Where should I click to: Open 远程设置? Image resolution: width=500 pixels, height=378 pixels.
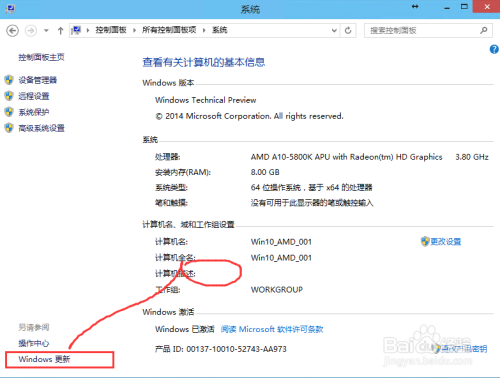[34, 96]
